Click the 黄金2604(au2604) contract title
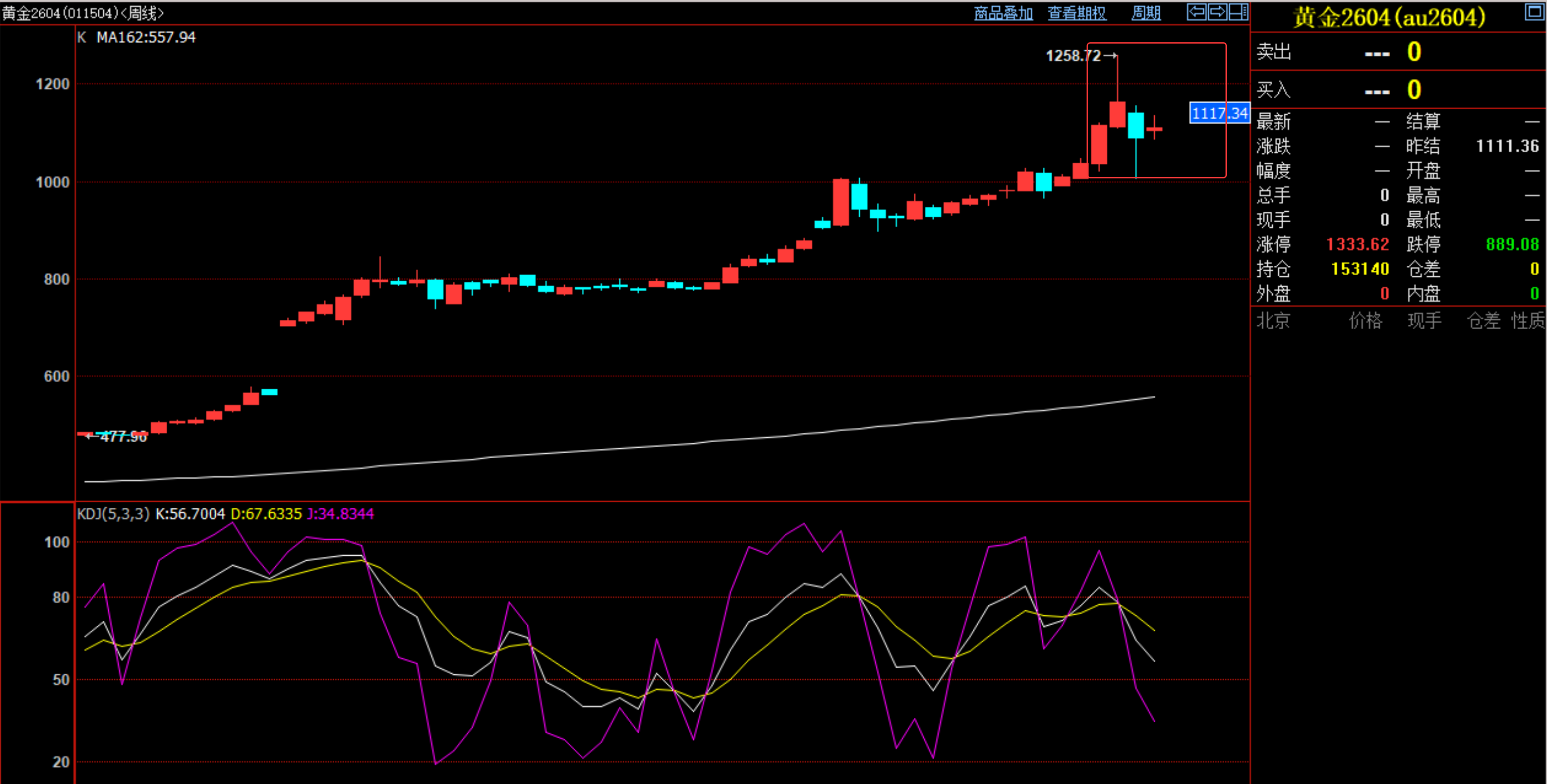The image size is (1547, 784). pyautogui.click(x=1389, y=17)
